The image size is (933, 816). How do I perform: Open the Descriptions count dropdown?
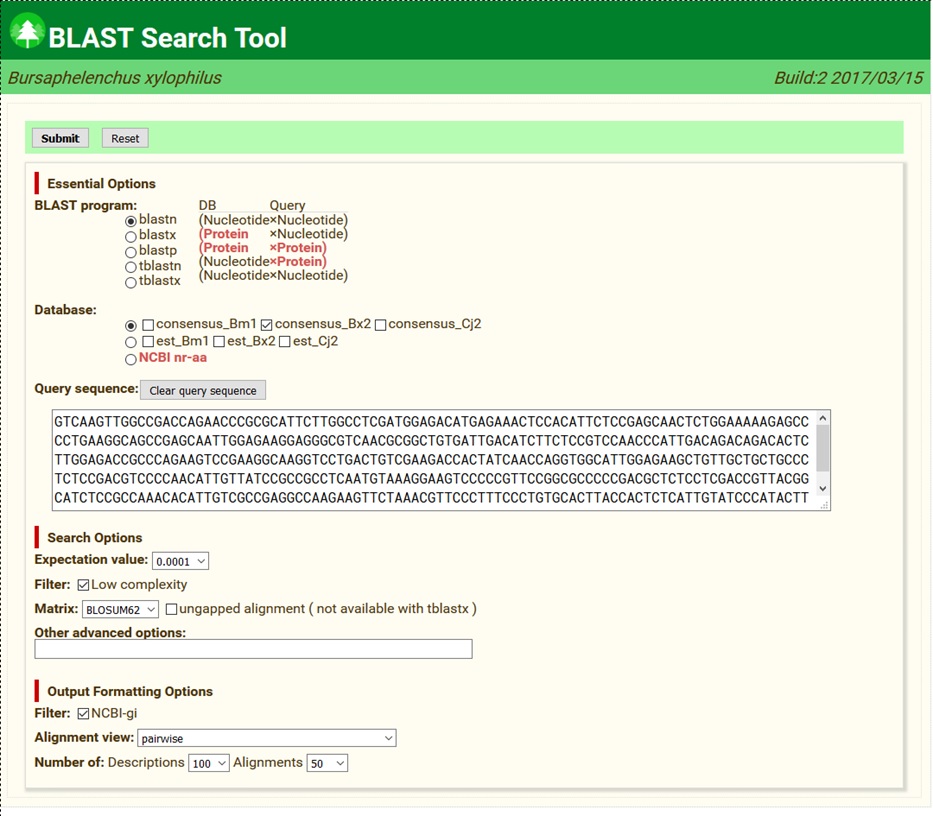pyautogui.click(x=208, y=764)
